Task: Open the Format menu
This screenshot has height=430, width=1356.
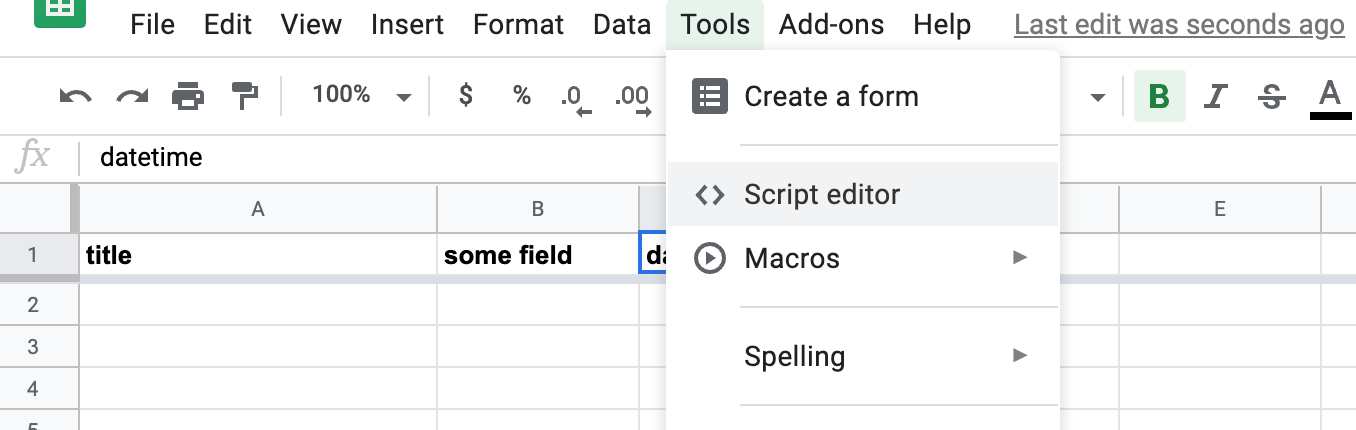Action: pyautogui.click(x=518, y=24)
